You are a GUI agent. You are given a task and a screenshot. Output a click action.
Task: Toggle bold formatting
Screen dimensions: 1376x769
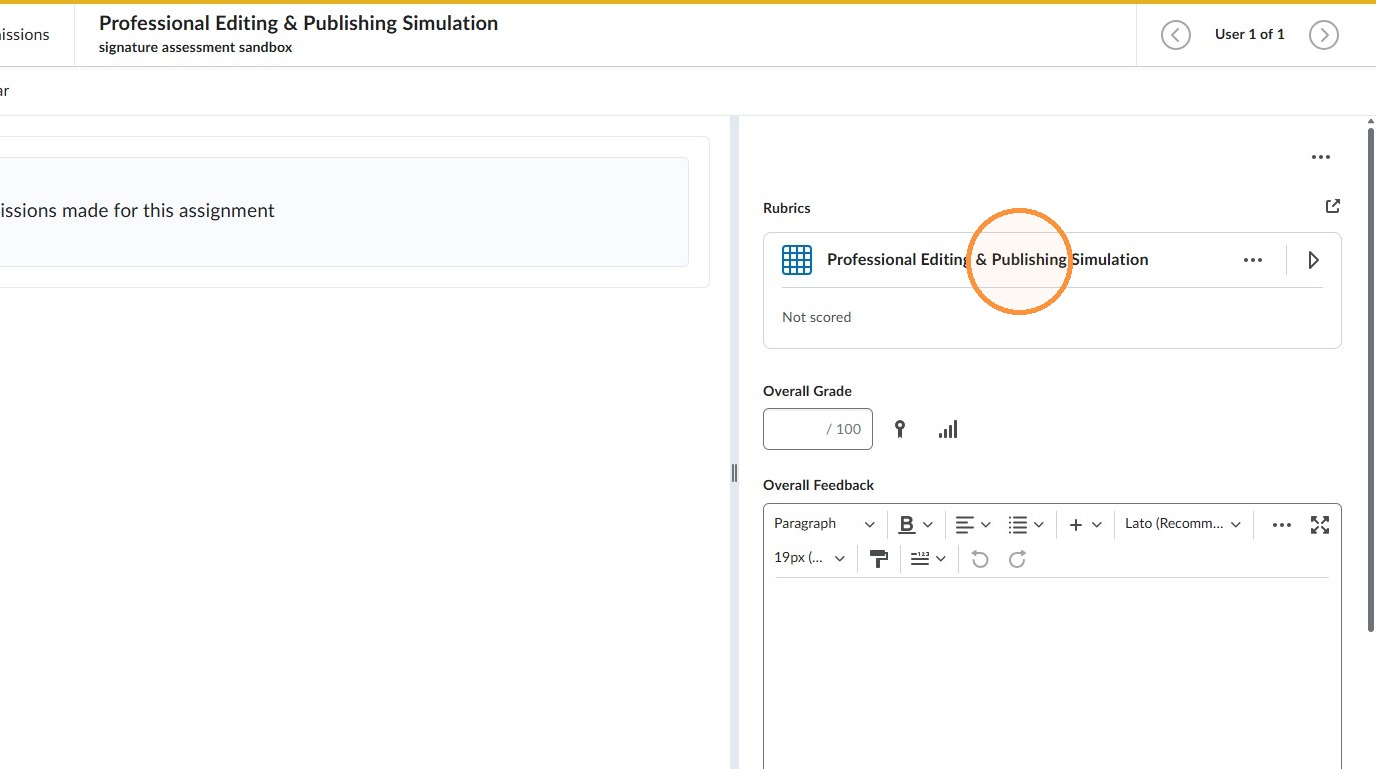click(x=907, y=524)
